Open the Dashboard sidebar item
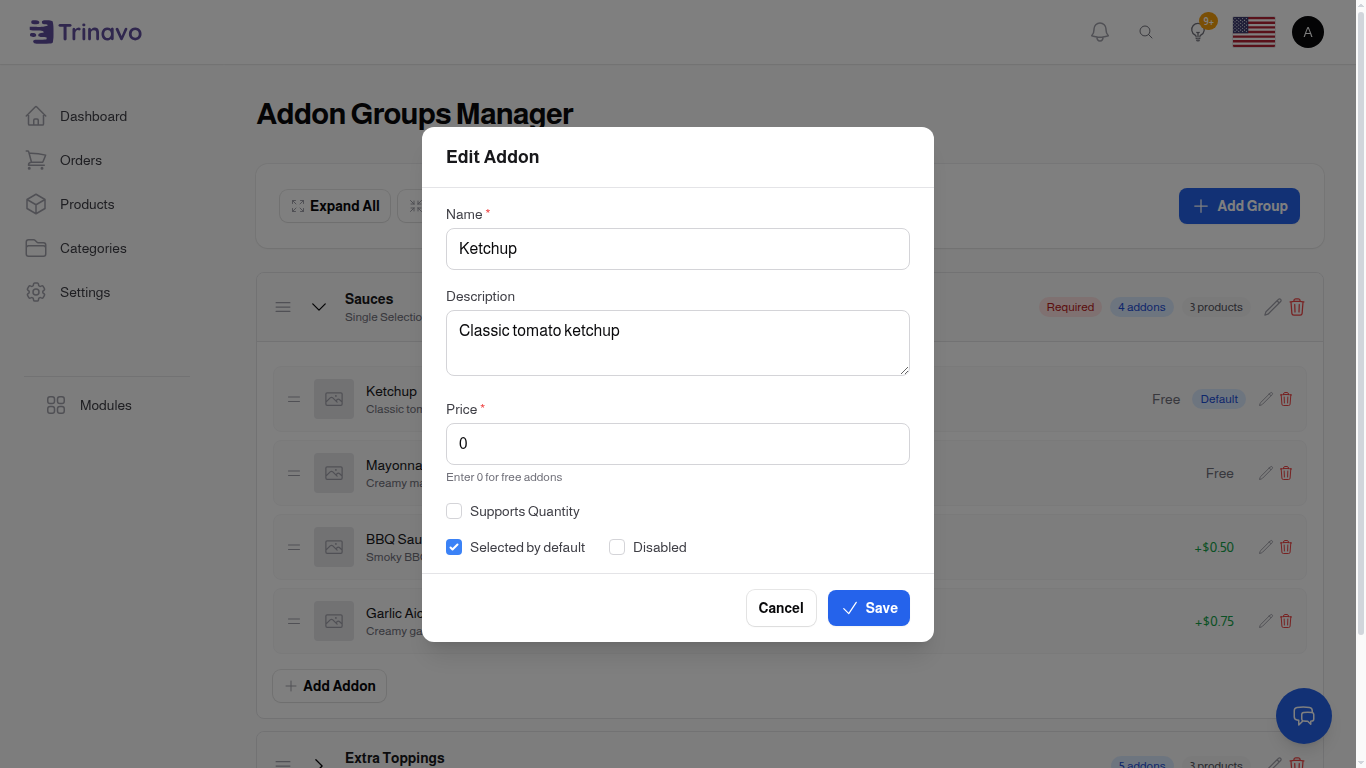Image resolution: width=1366 pixels, height=768 pixels. click(93, 116)
